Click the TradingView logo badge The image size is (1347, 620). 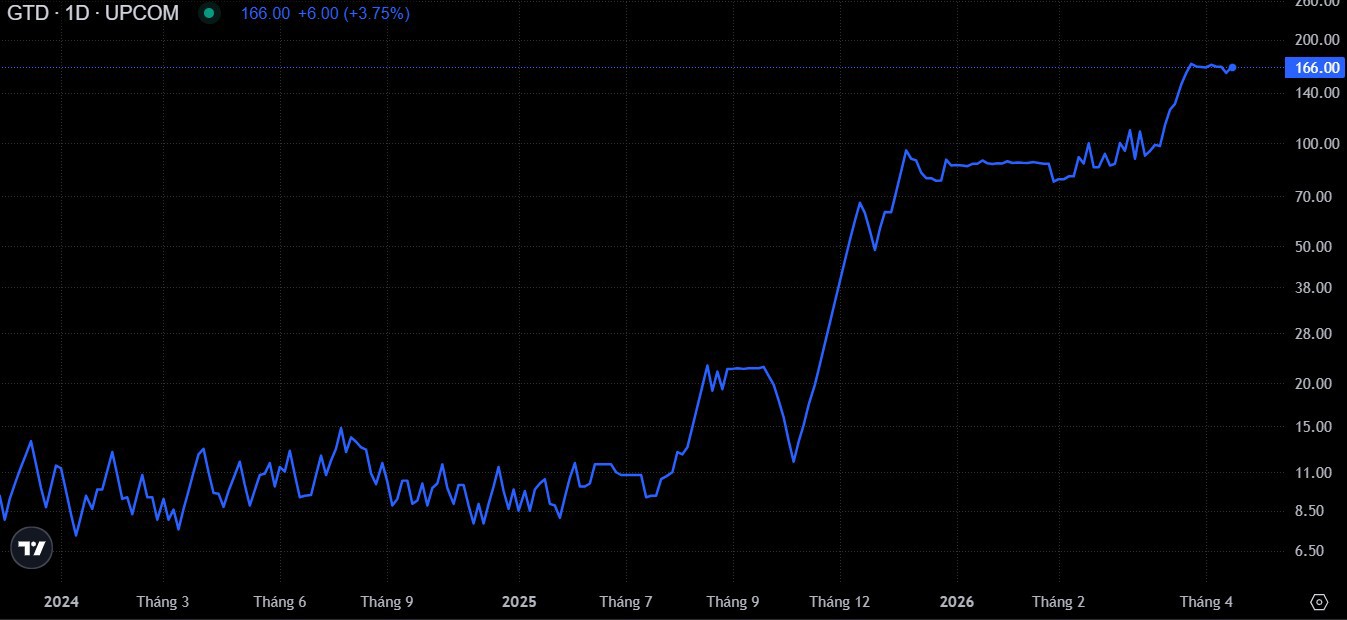(32, 548)
